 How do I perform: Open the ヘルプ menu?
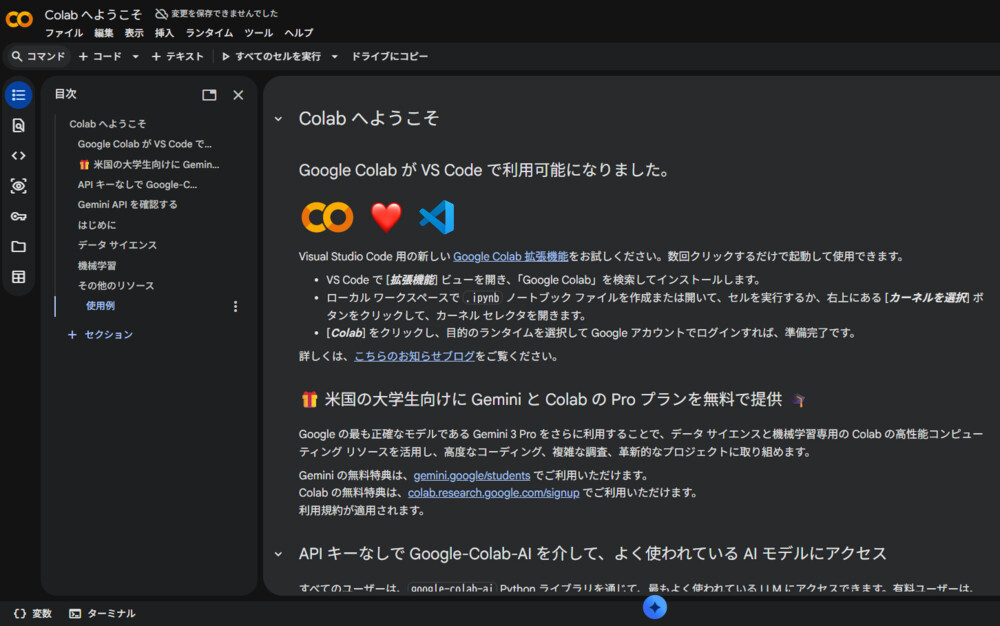click(x=298, y=33)
